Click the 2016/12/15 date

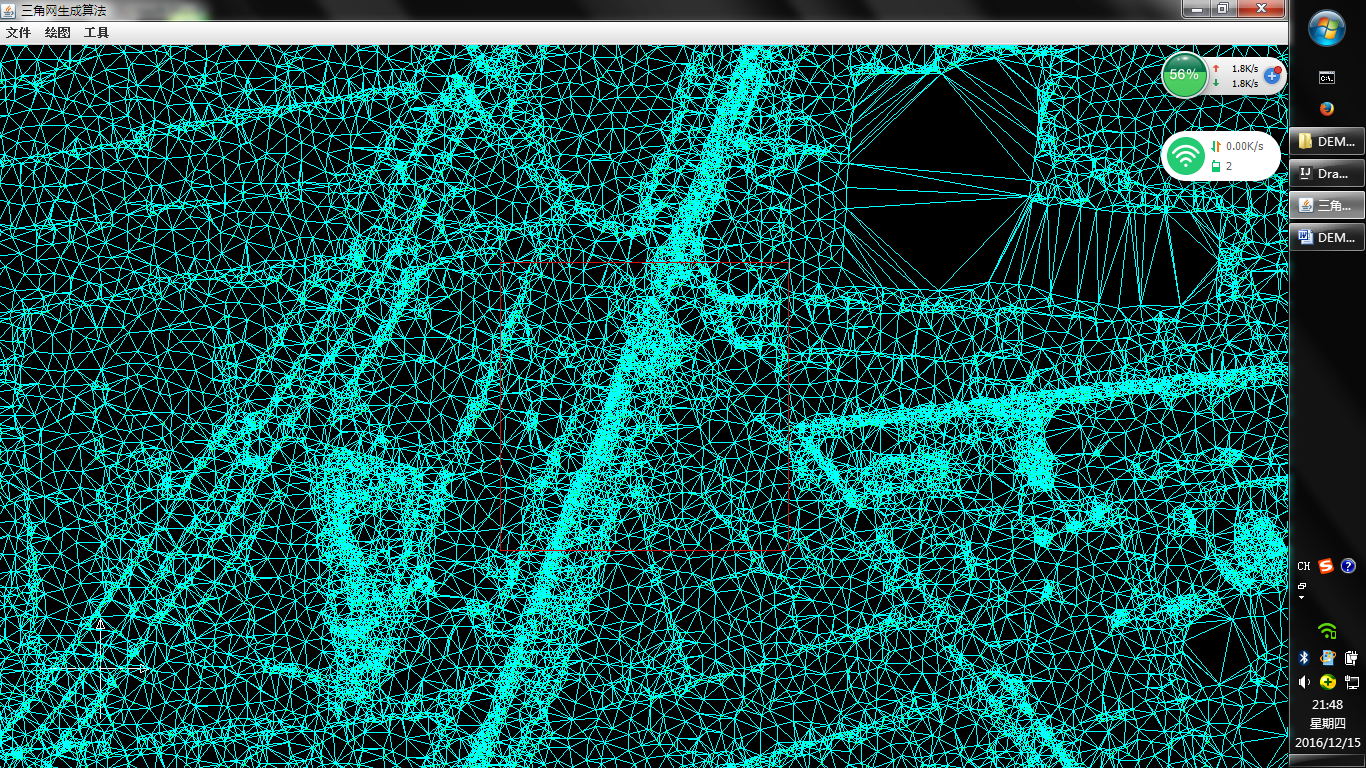point(1328,743)
